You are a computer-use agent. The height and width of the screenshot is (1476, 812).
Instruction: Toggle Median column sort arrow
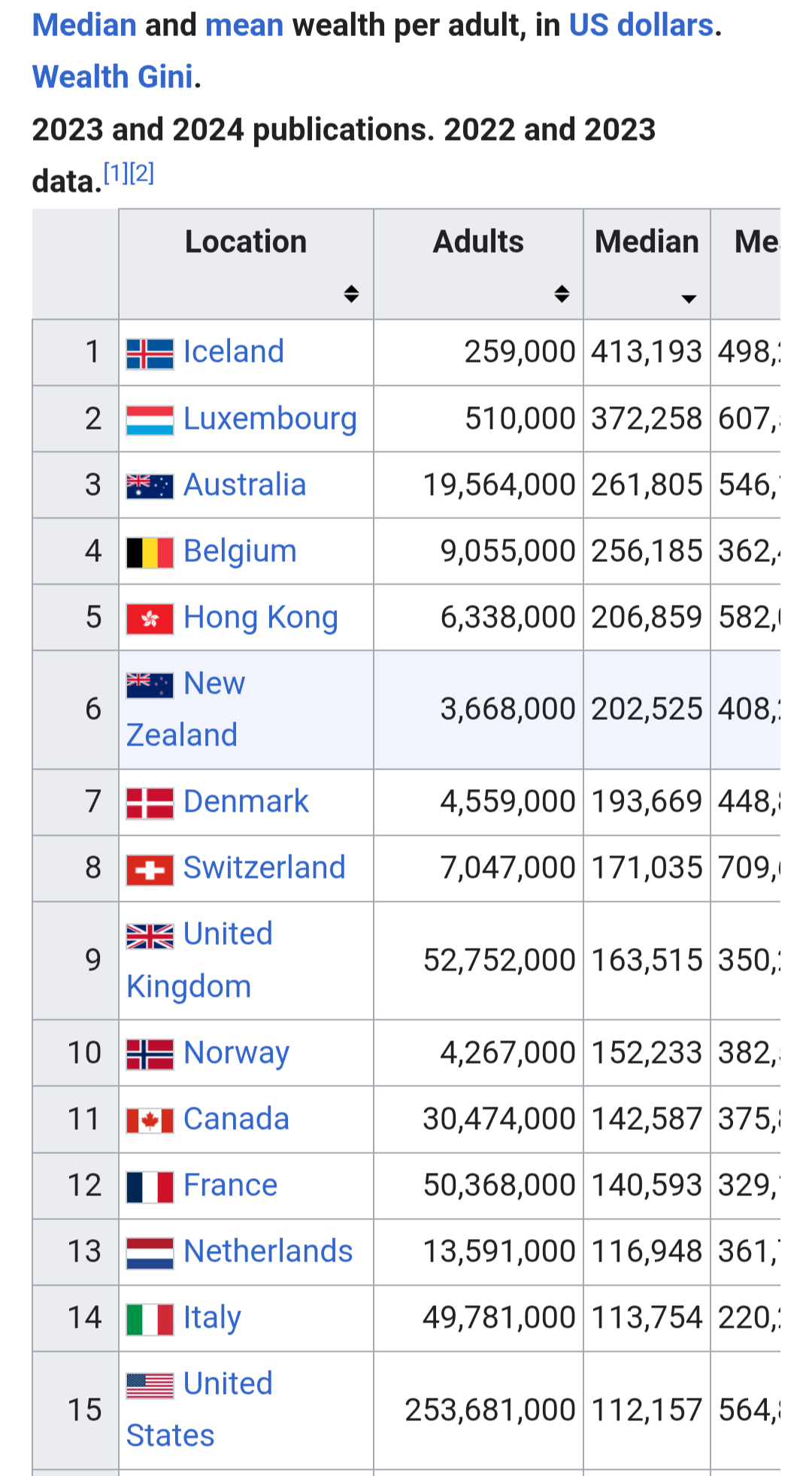point(688,299)
